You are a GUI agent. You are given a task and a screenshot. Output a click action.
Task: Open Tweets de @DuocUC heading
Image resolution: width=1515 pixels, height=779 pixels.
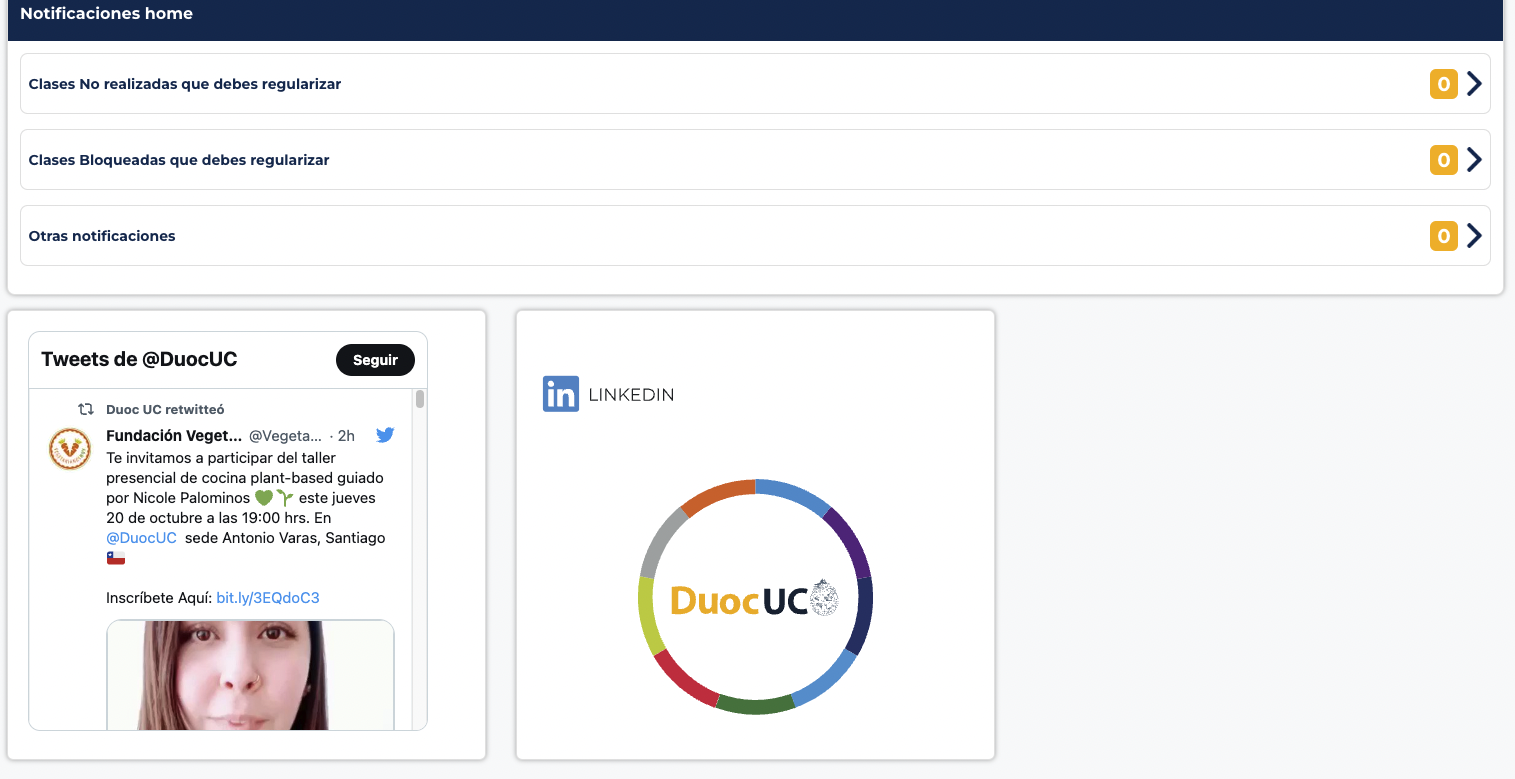[x=139, y=360]
